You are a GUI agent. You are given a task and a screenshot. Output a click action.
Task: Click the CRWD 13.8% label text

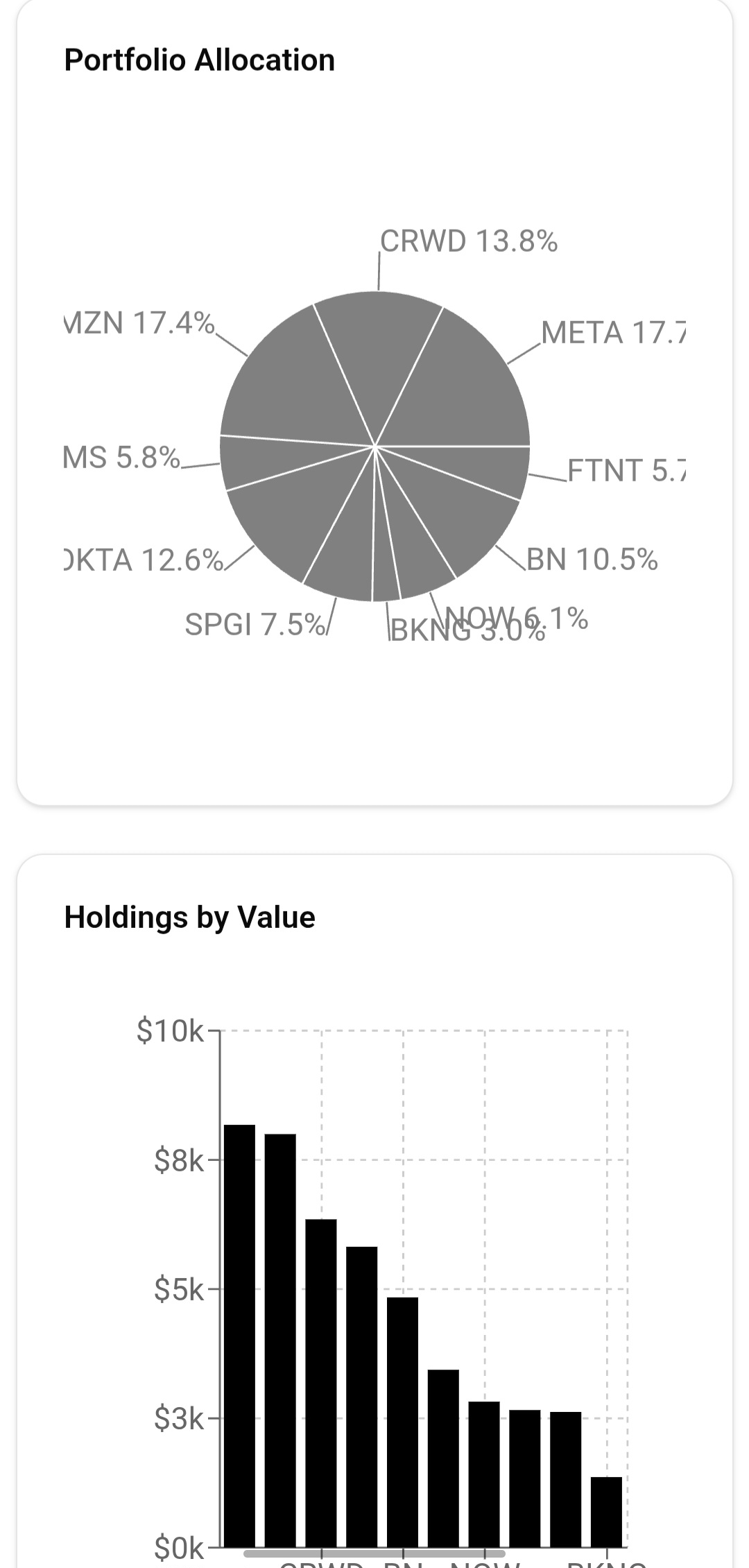click(x=469, y=241)
